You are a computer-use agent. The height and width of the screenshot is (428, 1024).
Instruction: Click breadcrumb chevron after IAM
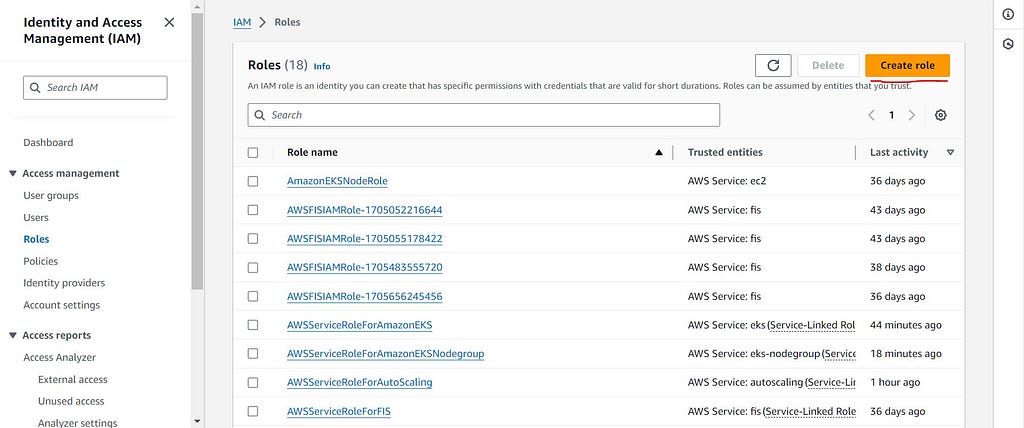click(263, 22)
